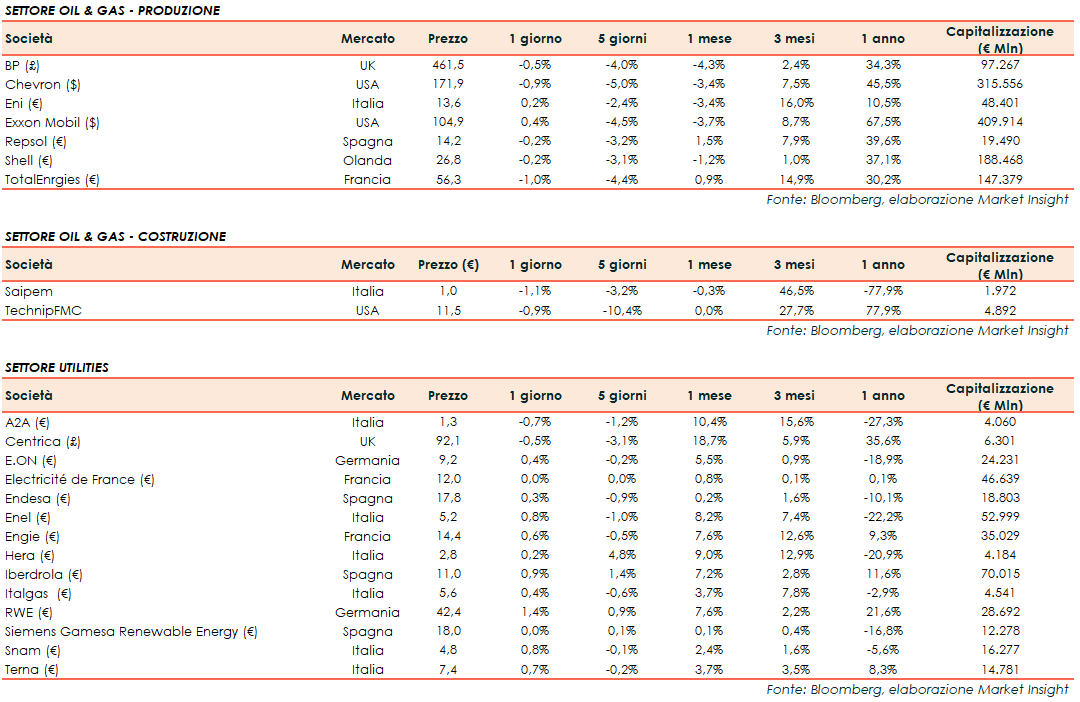Select the 'Settore Oil & Gas - Produzione' heading
Image resolution: width=1080 pixels, height=702 pixels.
pos(112,10)
